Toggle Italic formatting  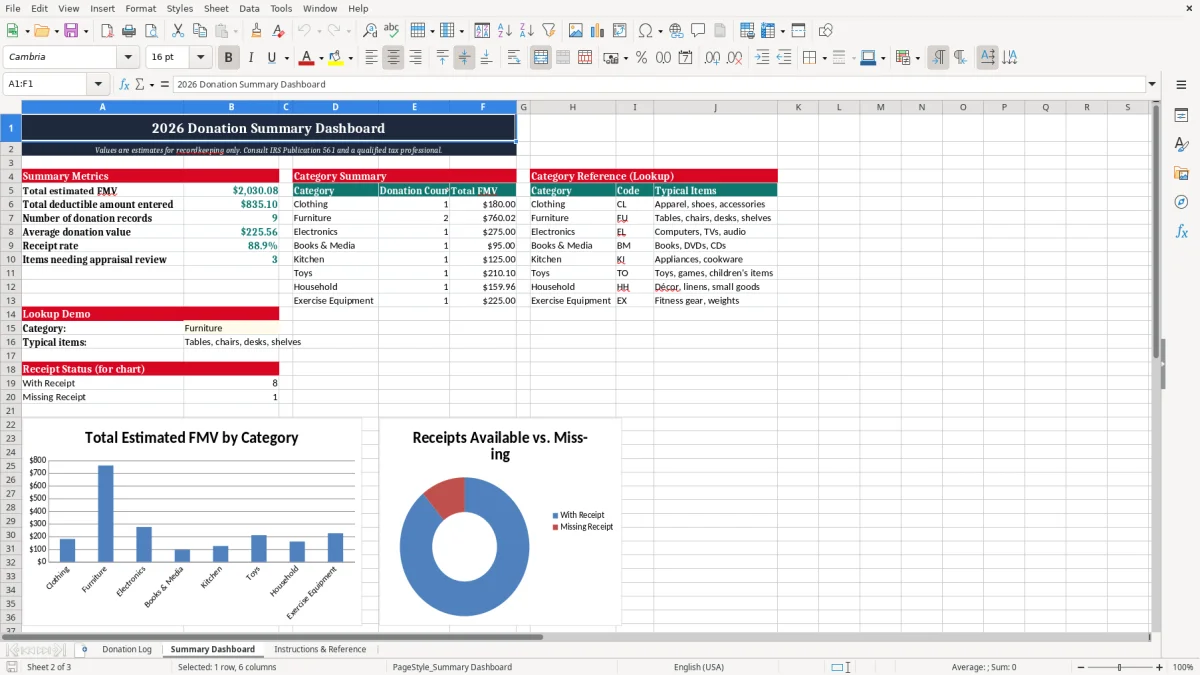coord(251,58)
